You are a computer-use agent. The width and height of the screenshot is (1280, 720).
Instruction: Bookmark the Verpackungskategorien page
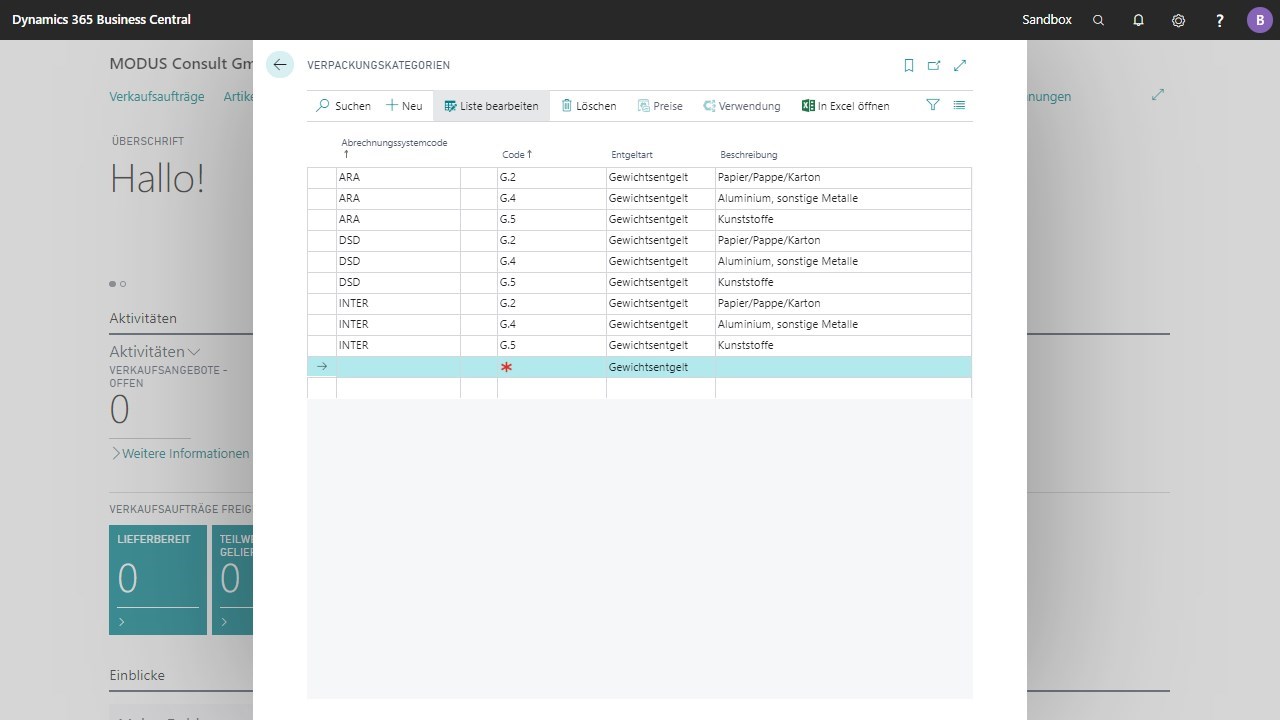pyautogui.click(x=909, y=65)
